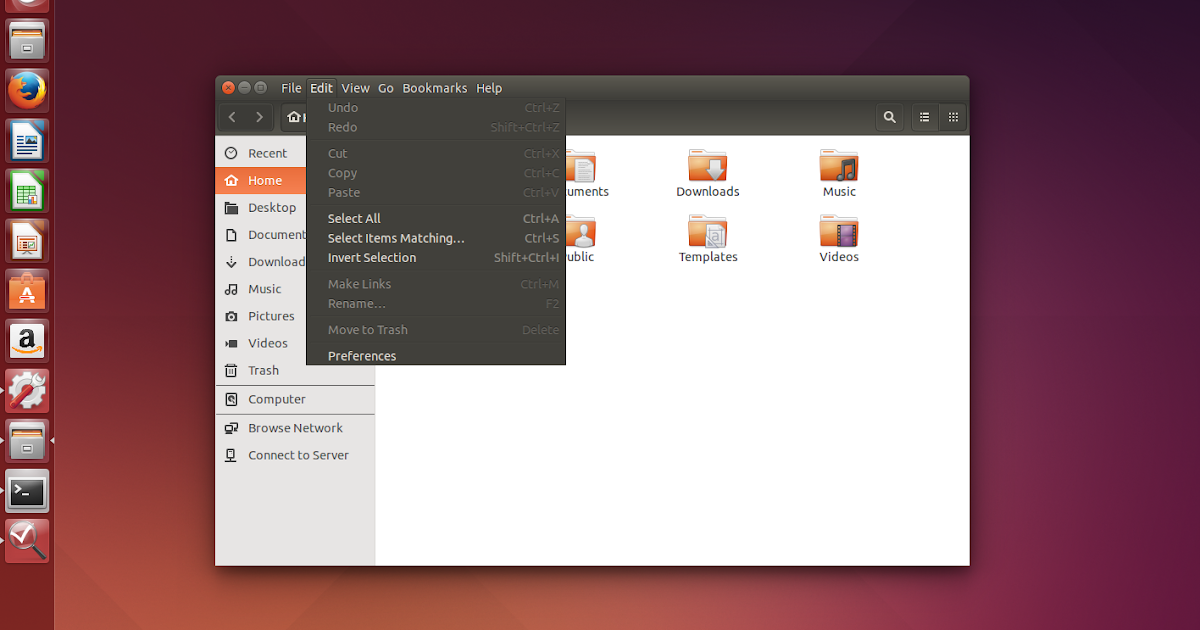Open the Amazon launcher icon
The height and width of the screenshot is (630, 1200).
25,340
